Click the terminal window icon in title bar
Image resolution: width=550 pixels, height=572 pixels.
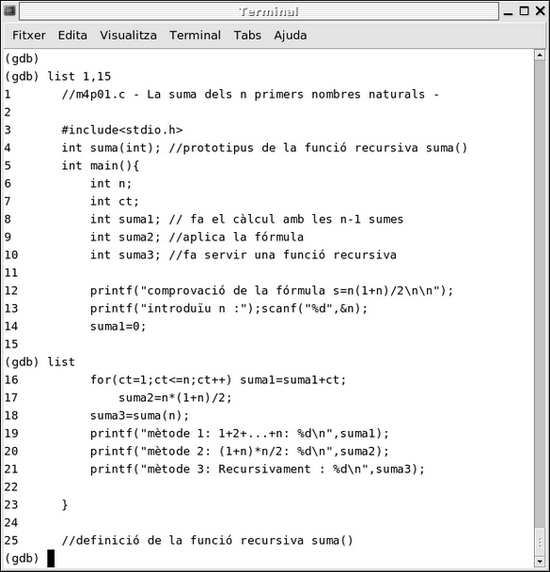[9, 11]
